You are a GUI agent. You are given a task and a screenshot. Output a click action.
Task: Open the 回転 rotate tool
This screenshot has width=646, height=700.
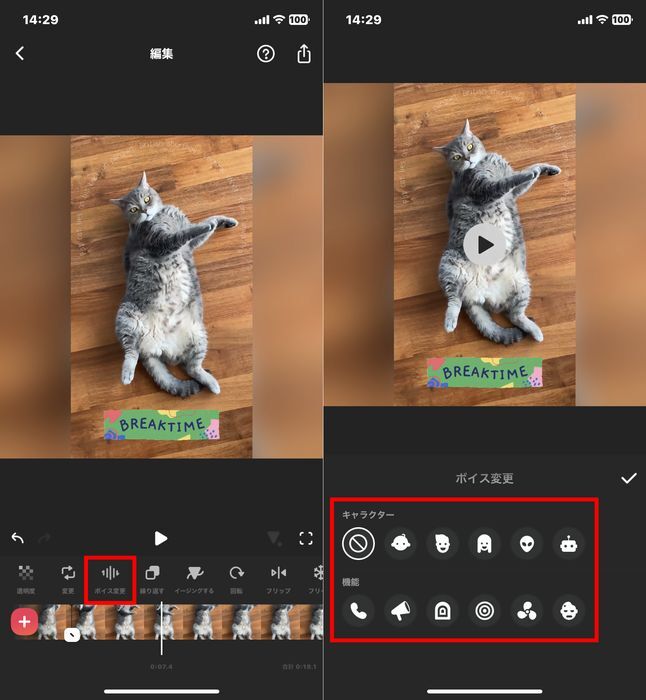pos(237,578)
